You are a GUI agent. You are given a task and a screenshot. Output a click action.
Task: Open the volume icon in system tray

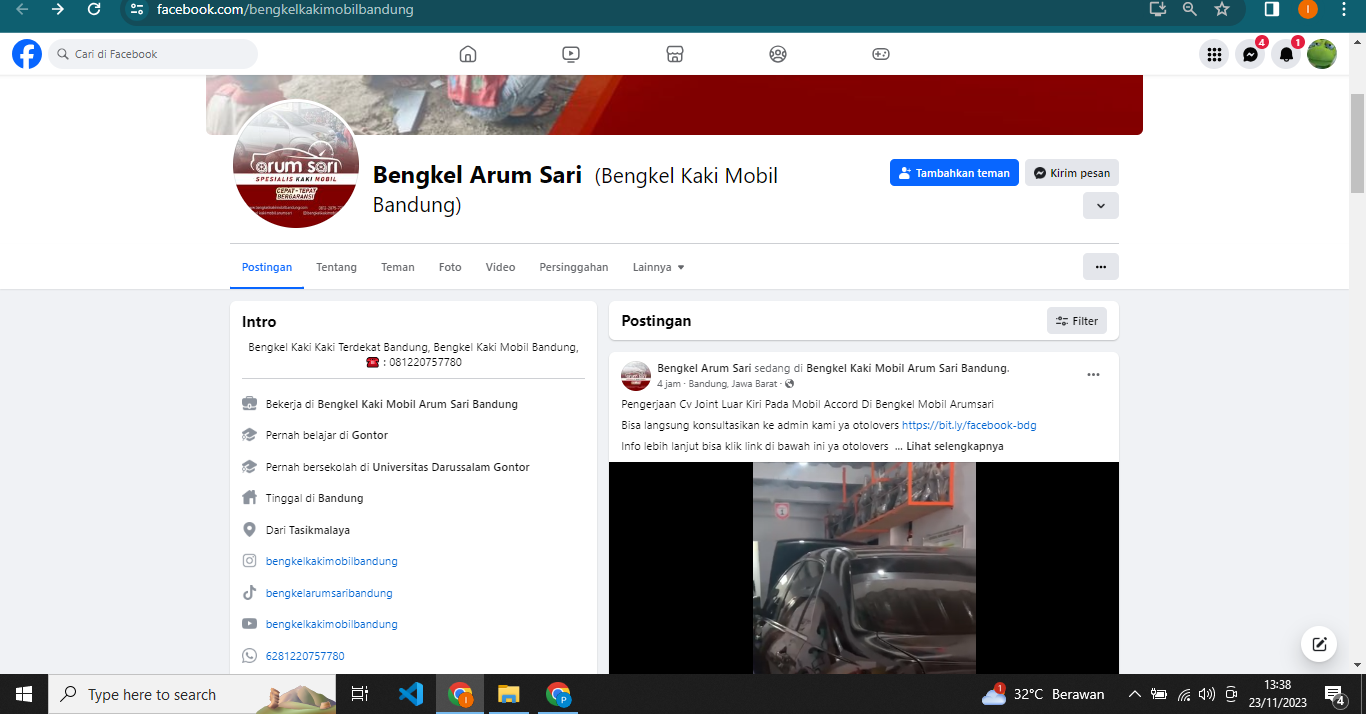click(1207, 694)
